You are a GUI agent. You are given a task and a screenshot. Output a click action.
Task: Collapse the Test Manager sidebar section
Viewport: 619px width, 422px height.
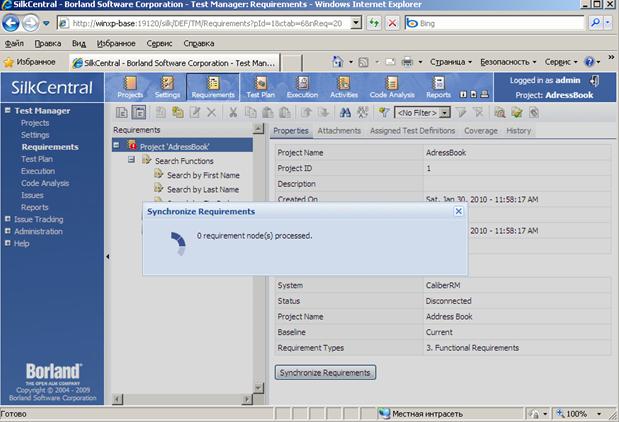pos(8,111)
